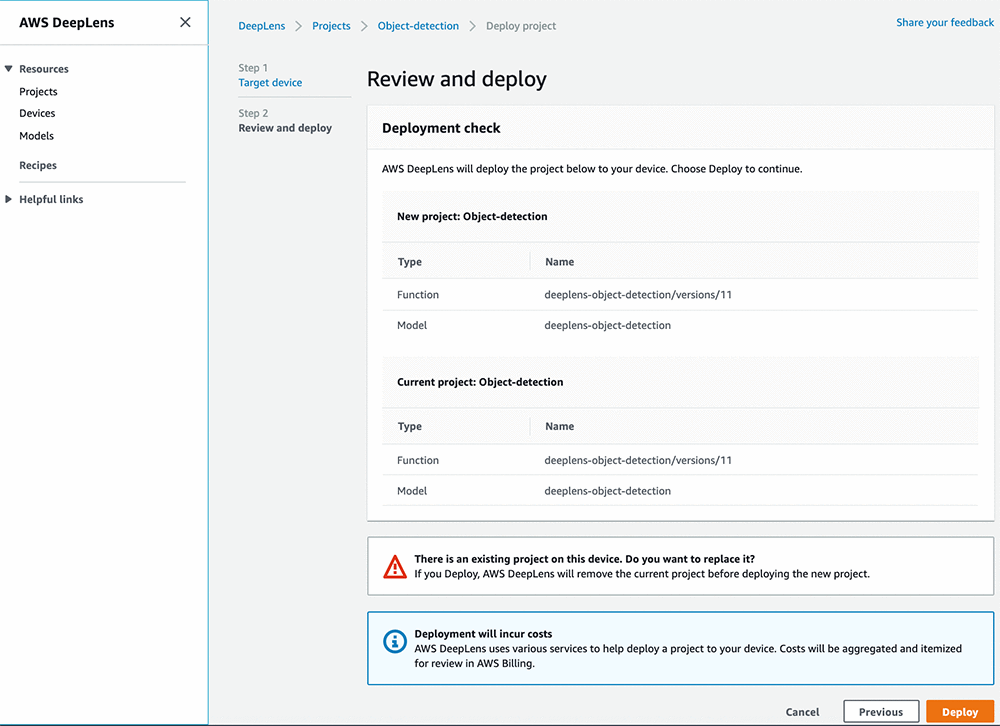Click Review and deploy page heading
The height and width of the screenshot is (726, 1000).
pos(457,79)
